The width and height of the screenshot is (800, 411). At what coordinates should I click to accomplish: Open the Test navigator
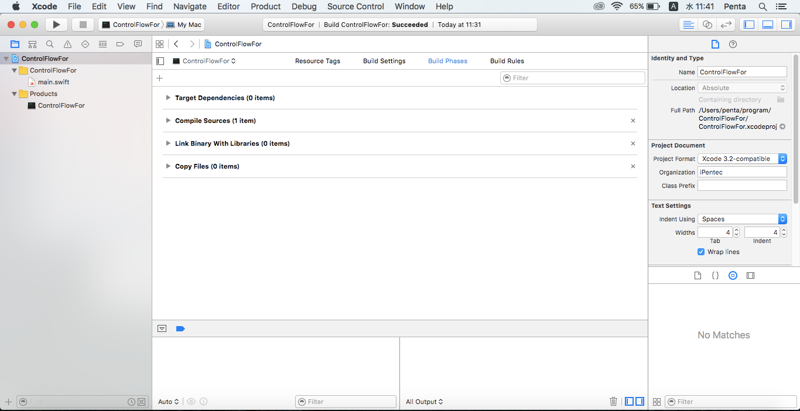pyautogui.click(x=85, y=44)
